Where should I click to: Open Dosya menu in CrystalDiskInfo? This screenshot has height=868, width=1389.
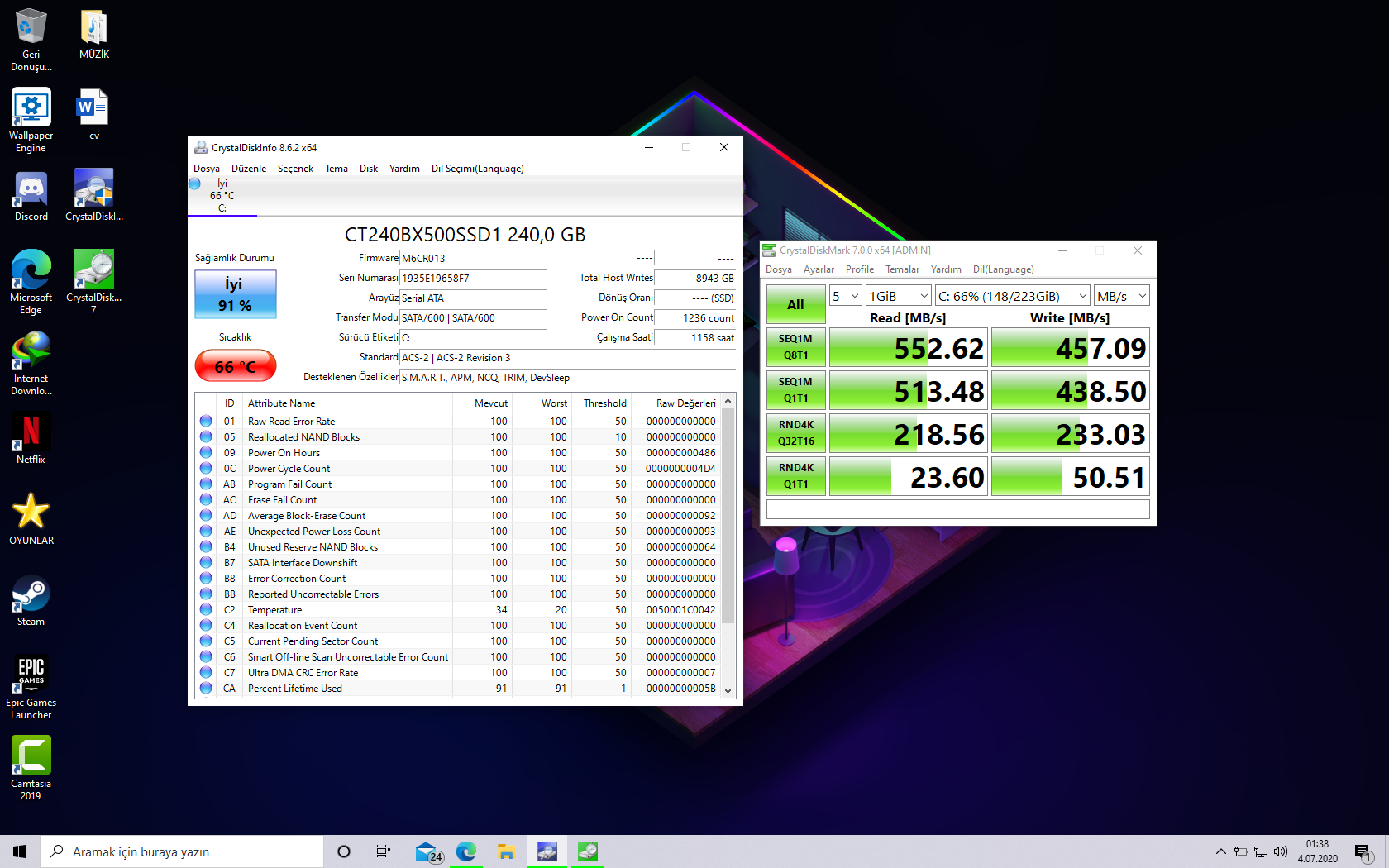tap(207, 169)
